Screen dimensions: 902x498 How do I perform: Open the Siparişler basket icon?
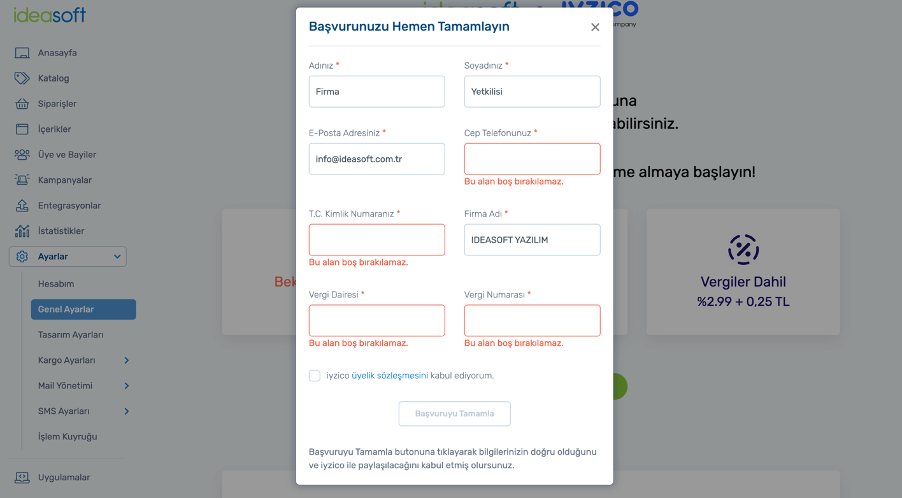coord(22,104)
